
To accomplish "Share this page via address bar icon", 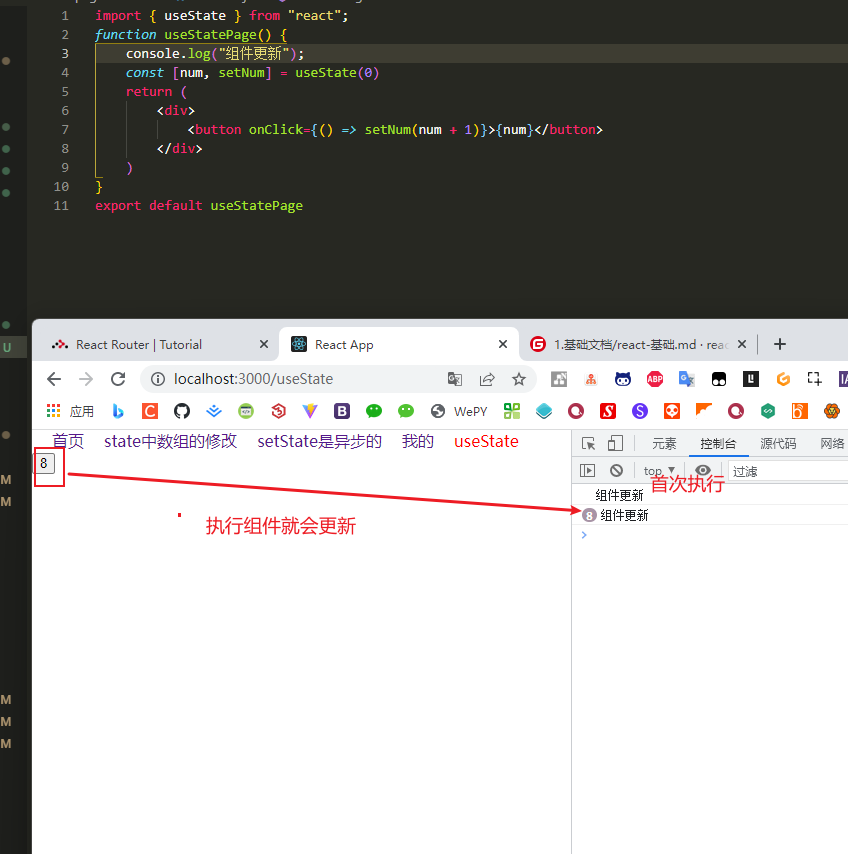I will pyautogui.click(x=487, y=379).
